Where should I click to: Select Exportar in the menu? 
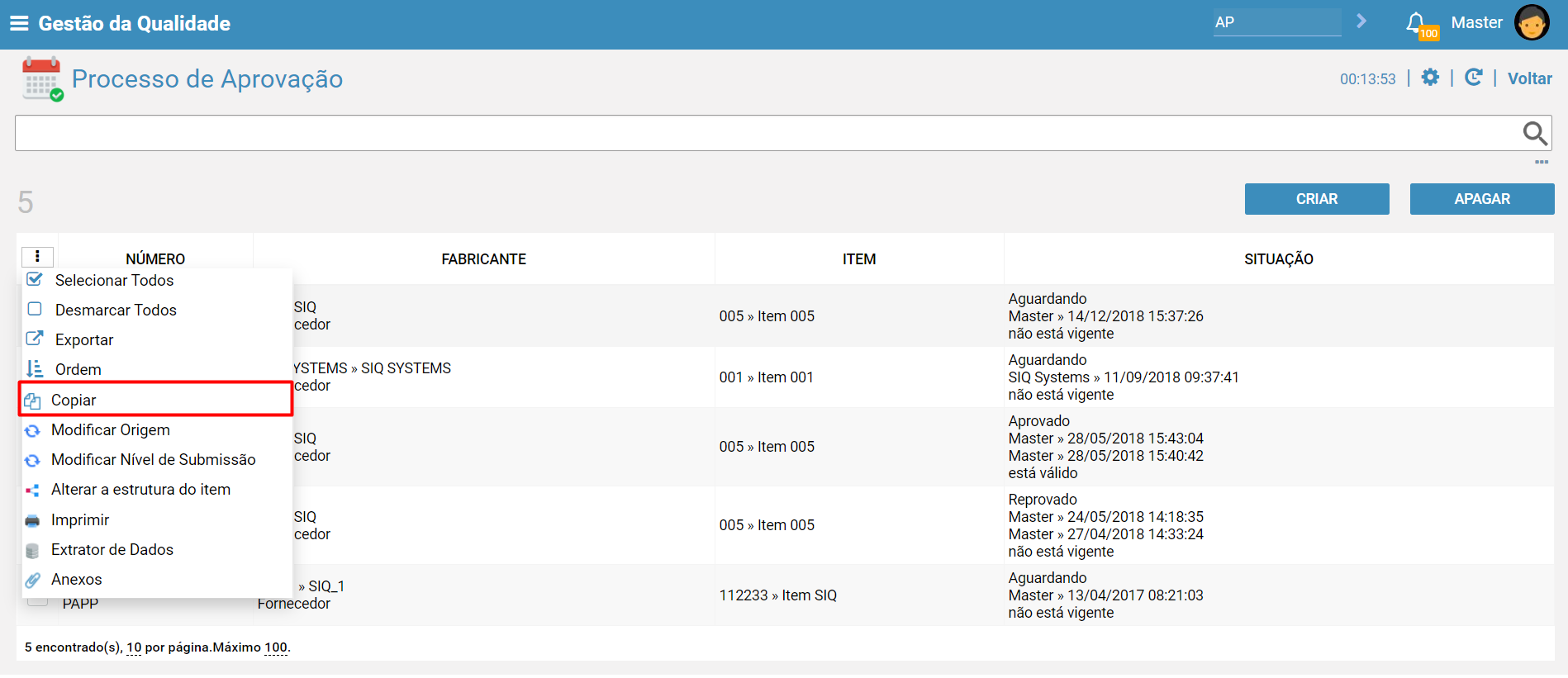coord(84,339)
